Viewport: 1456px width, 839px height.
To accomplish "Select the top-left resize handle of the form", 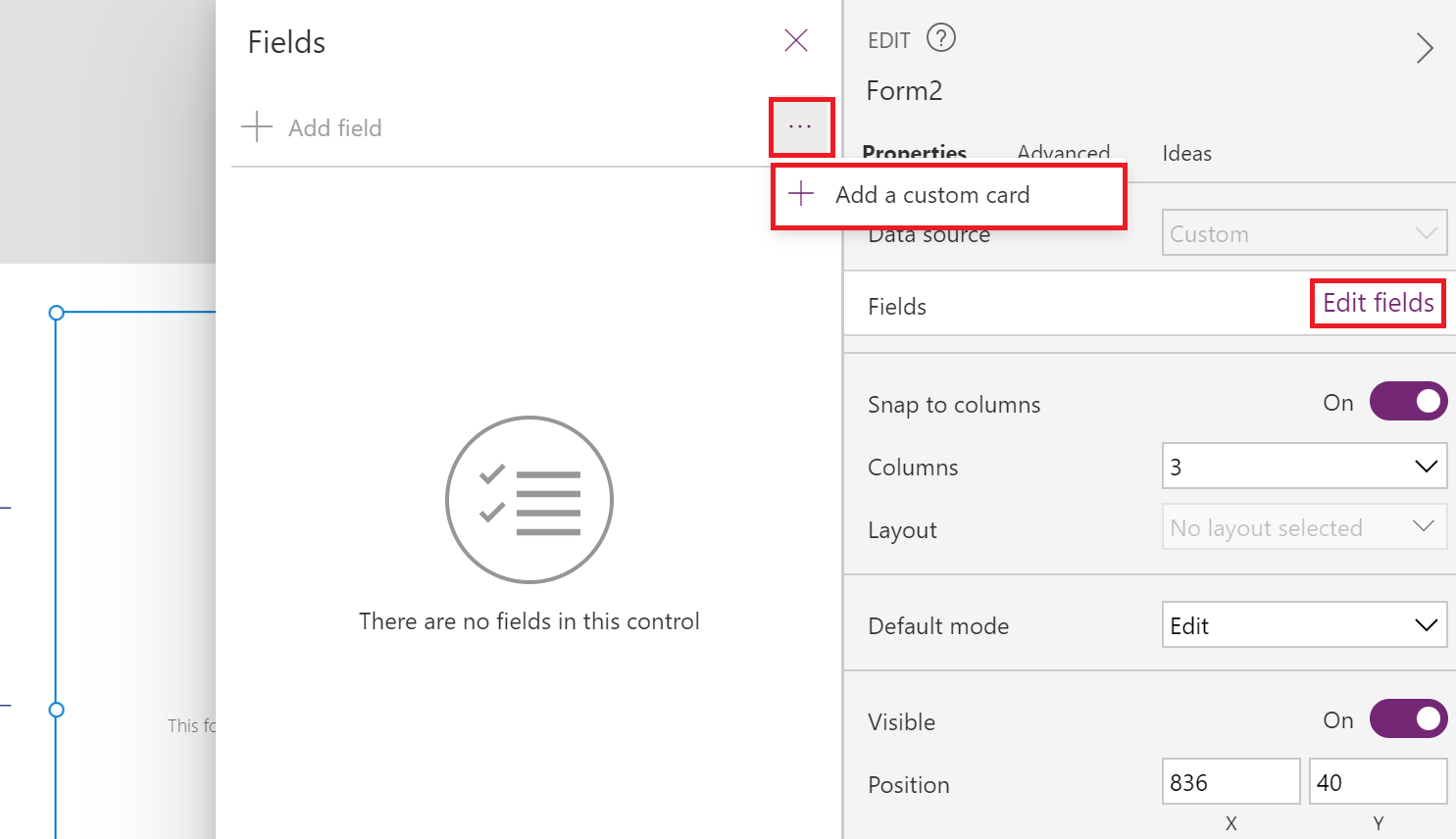I will (57, 313).
